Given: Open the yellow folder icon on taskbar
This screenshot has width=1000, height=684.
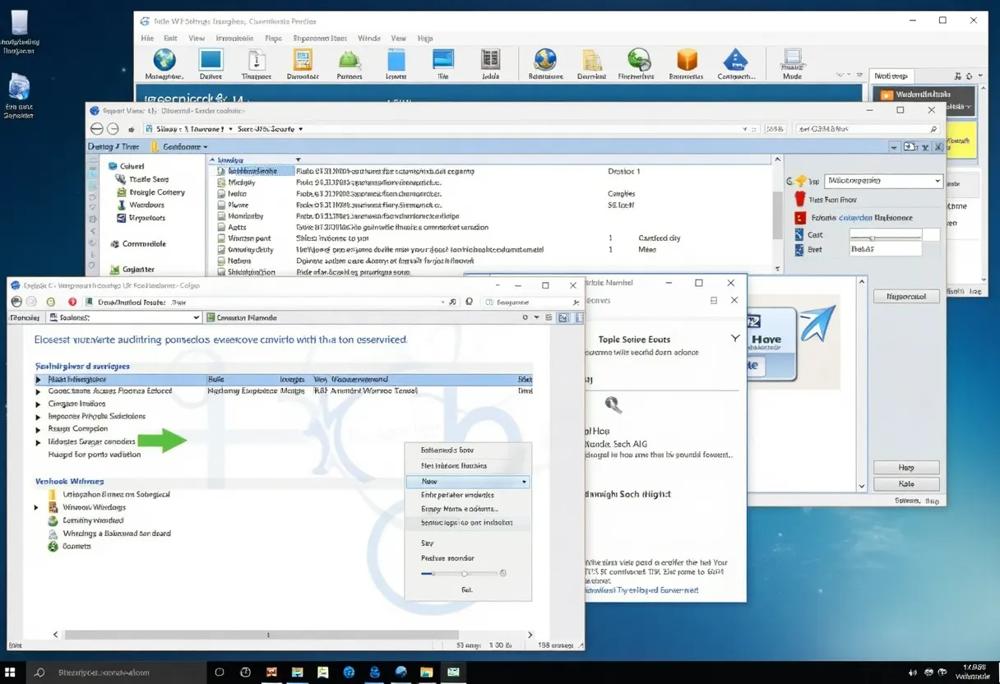Looking at the screenshot, I should 426,672.
